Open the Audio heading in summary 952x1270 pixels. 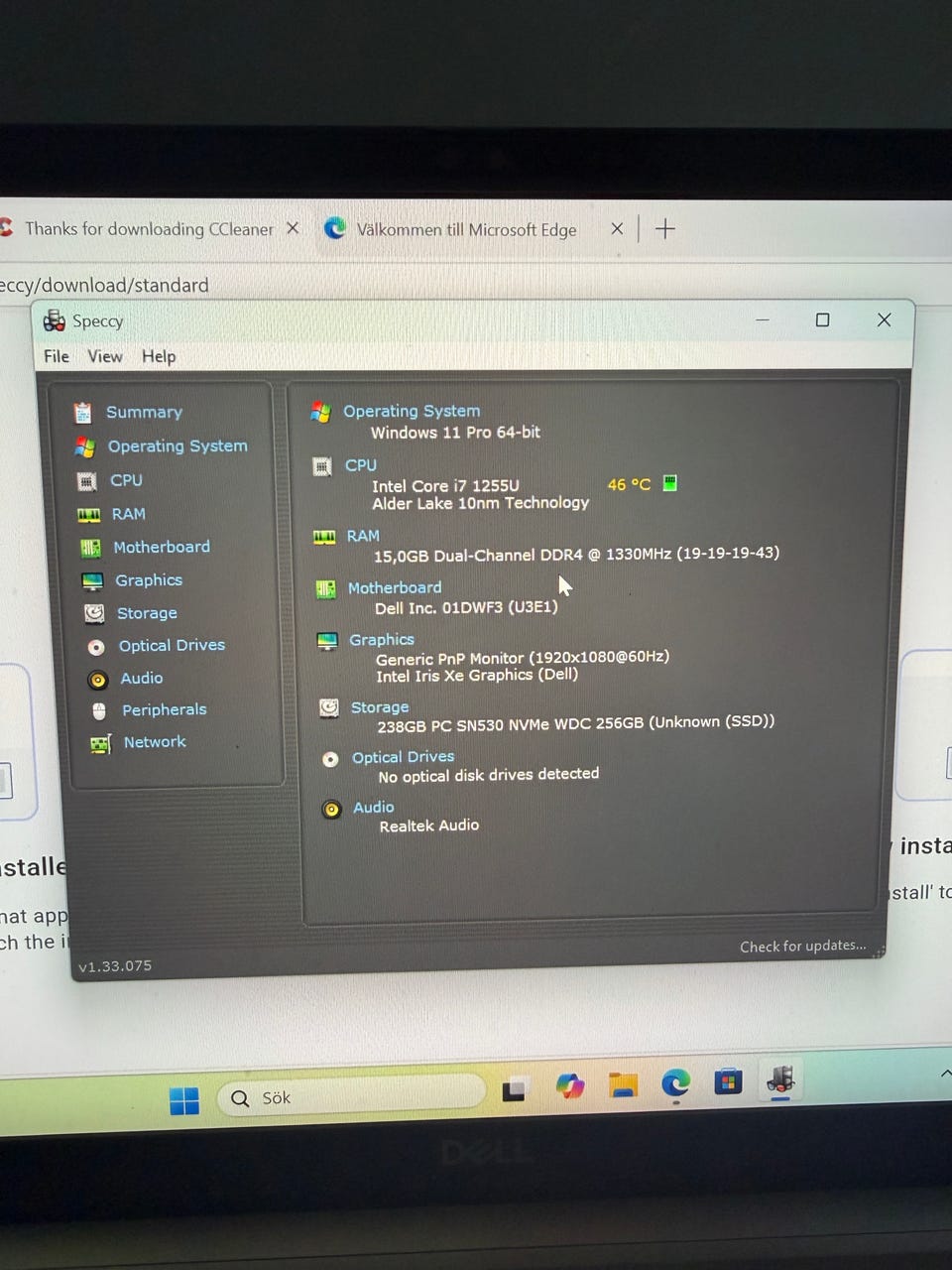374,808
